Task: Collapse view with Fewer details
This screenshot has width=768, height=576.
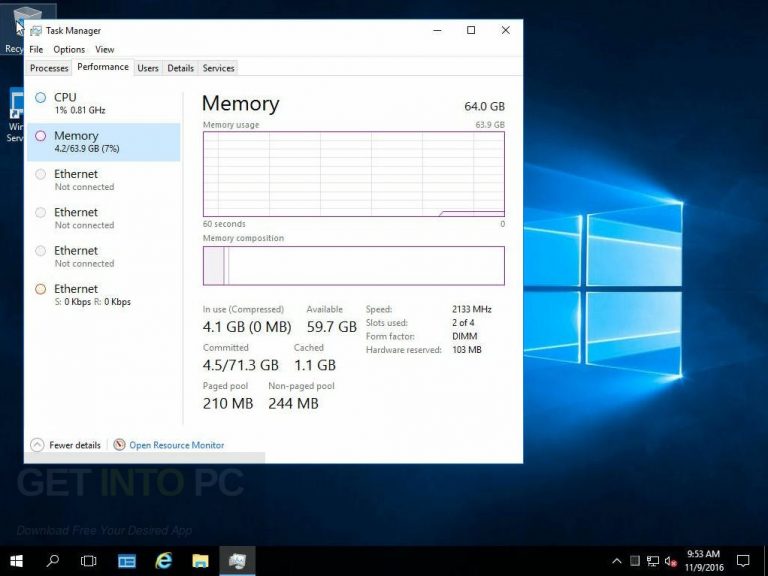Action: (66, 445)
